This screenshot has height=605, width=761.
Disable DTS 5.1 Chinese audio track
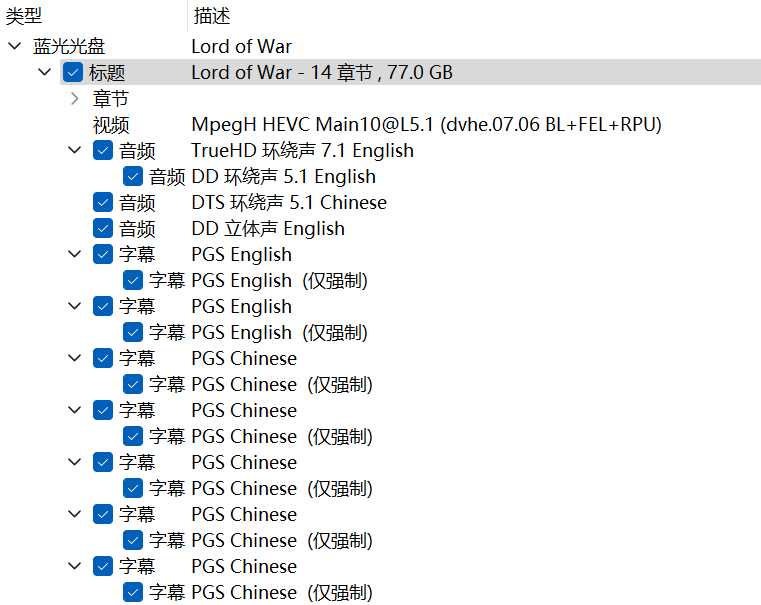point(103,202)
